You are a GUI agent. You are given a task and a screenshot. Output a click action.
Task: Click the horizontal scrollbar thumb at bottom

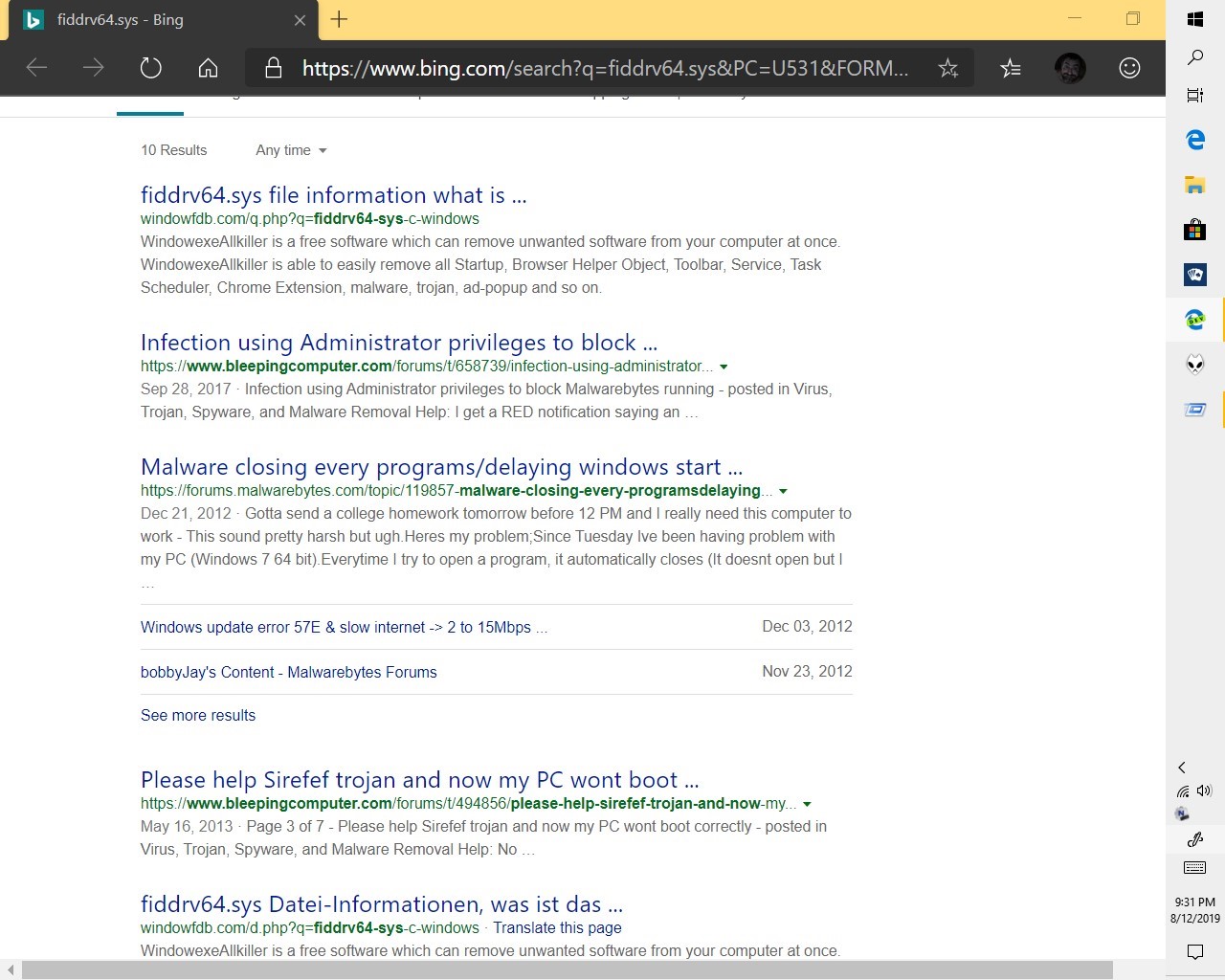pos(568,970)
